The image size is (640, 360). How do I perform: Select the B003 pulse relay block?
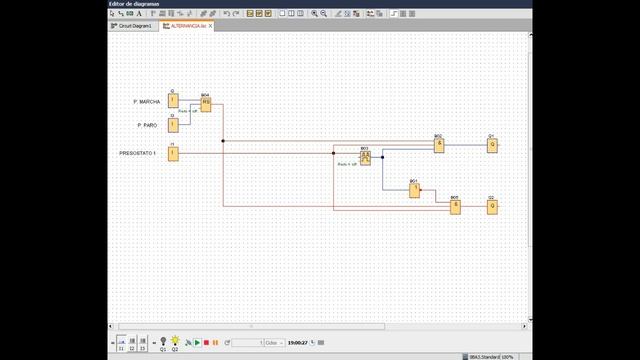[365, 158]
